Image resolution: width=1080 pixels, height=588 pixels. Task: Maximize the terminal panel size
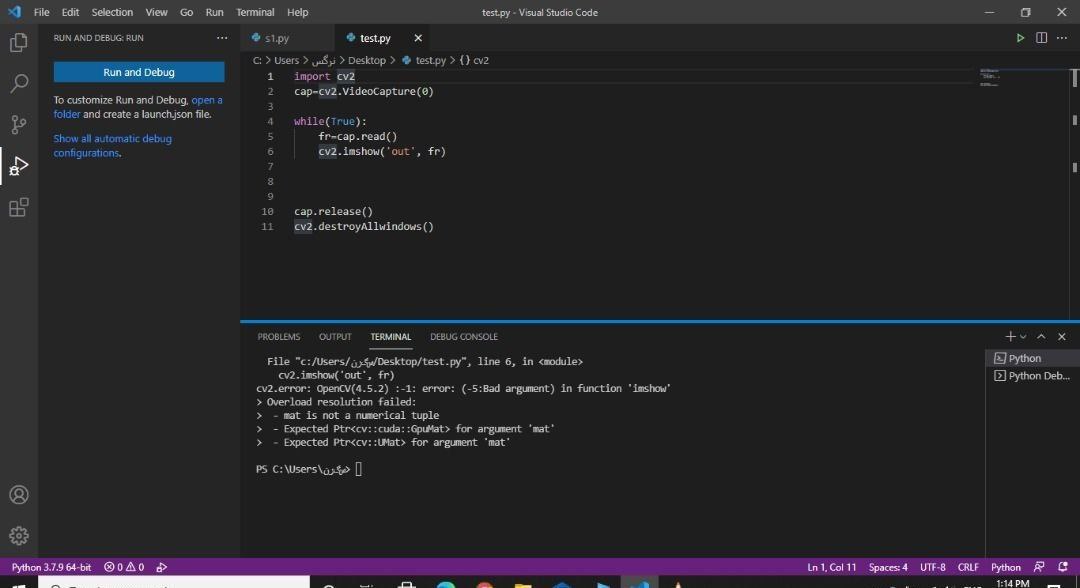click(x=1041, y=337)
